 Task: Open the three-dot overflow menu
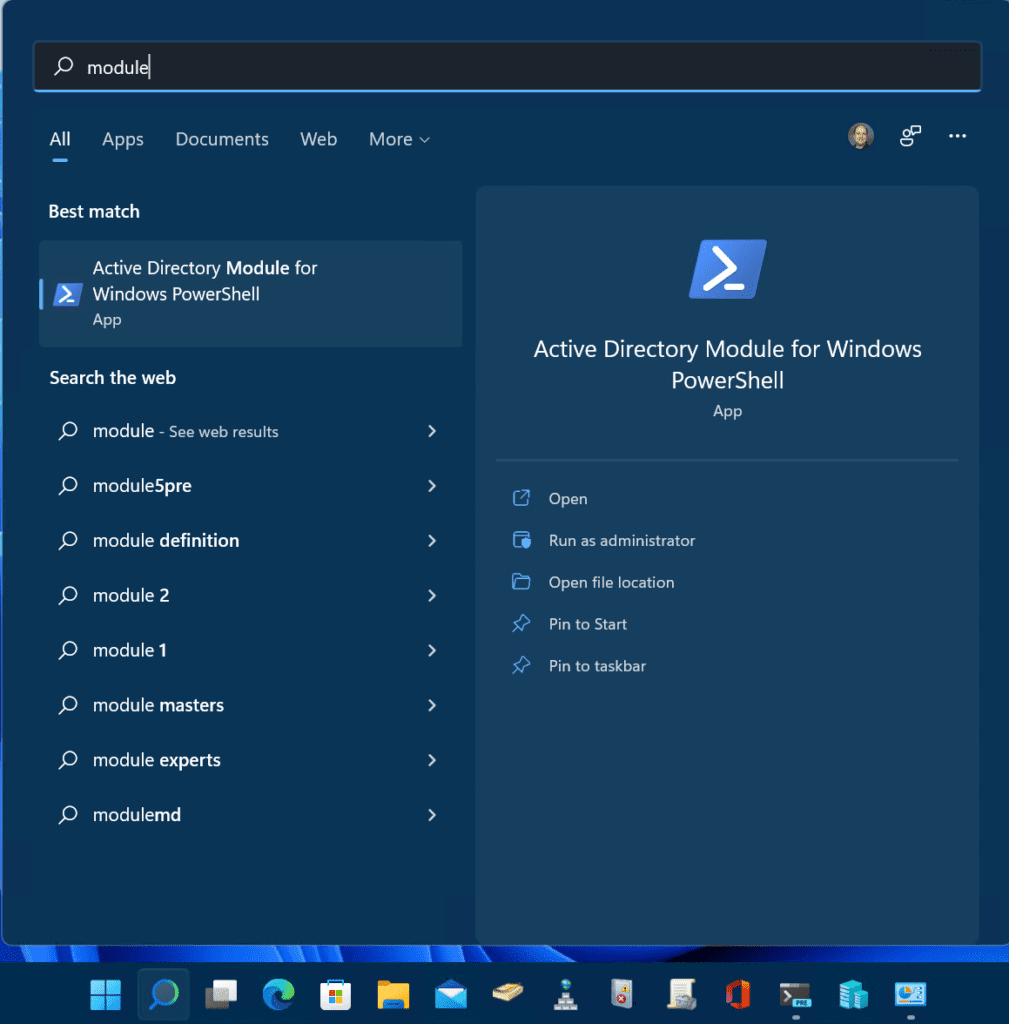(957, 136)
